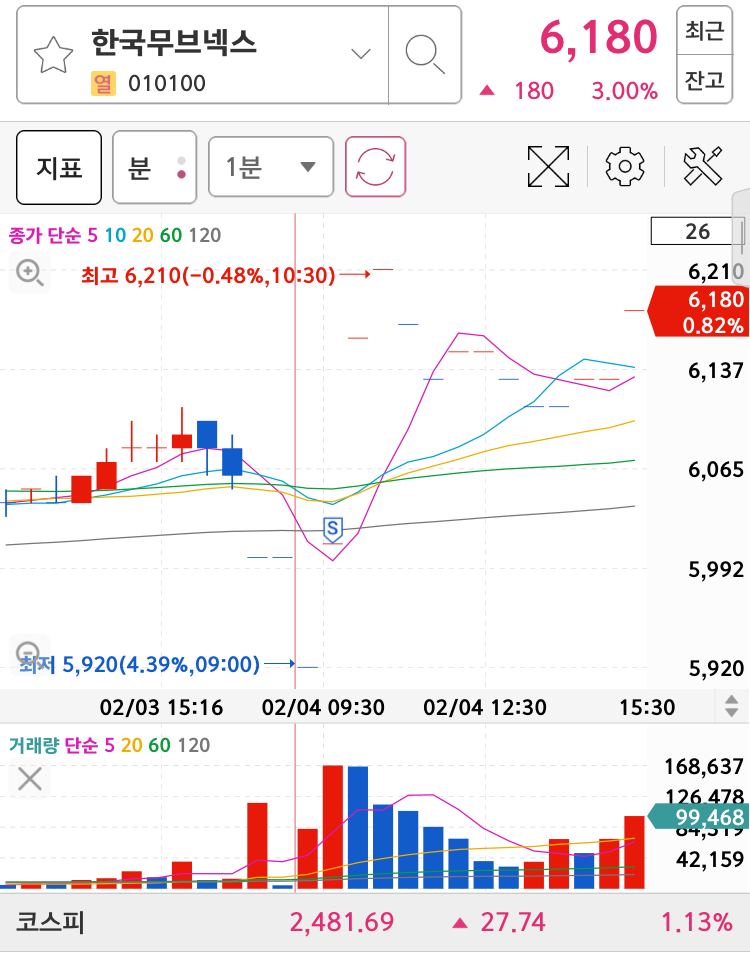Click the 최고 6,210 high price label
Image resolution: width=750 pixels, height=958 pixels.
(x=208, y=276)
